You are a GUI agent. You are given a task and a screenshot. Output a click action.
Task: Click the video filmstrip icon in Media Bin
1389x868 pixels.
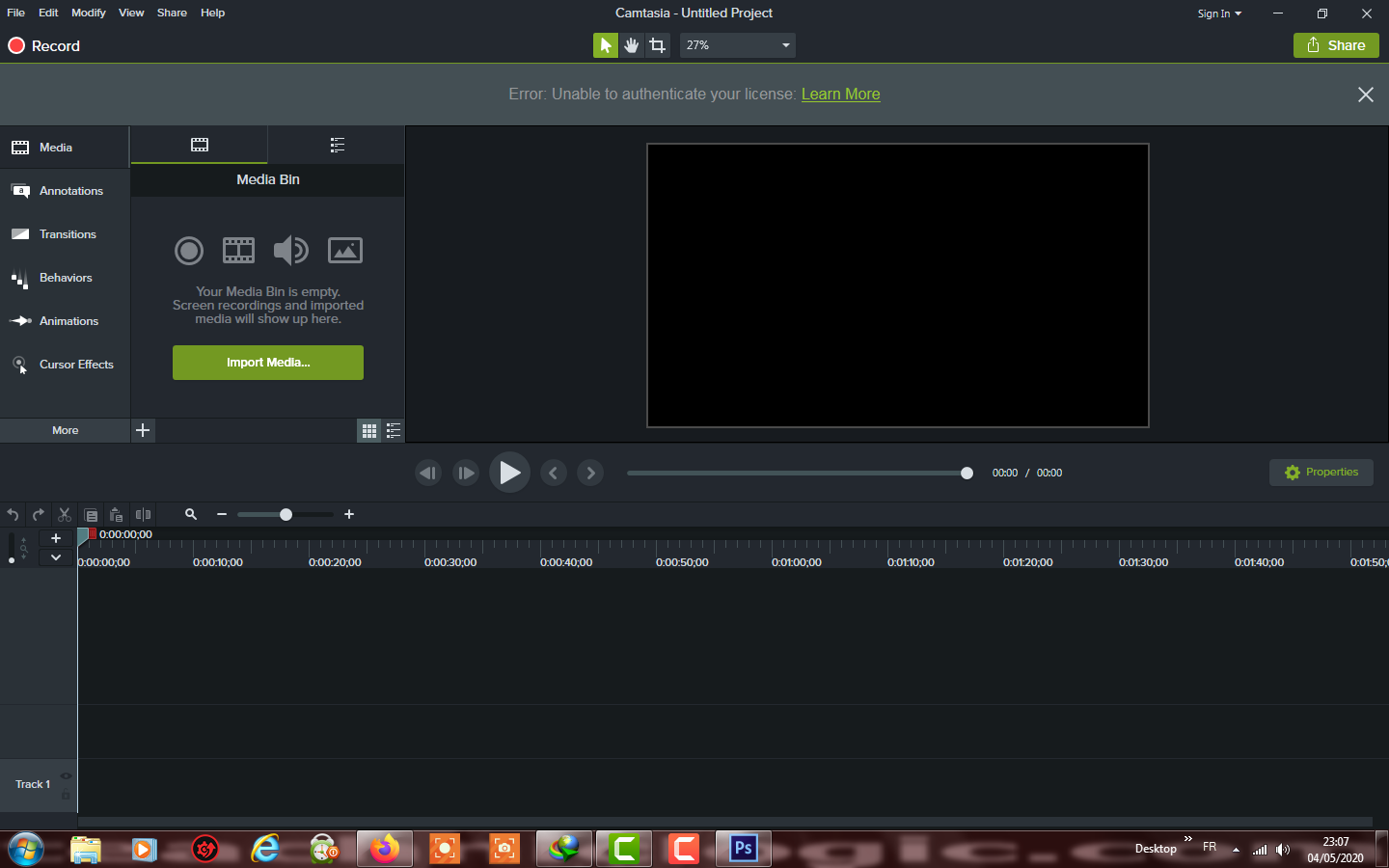click(239, 251)
